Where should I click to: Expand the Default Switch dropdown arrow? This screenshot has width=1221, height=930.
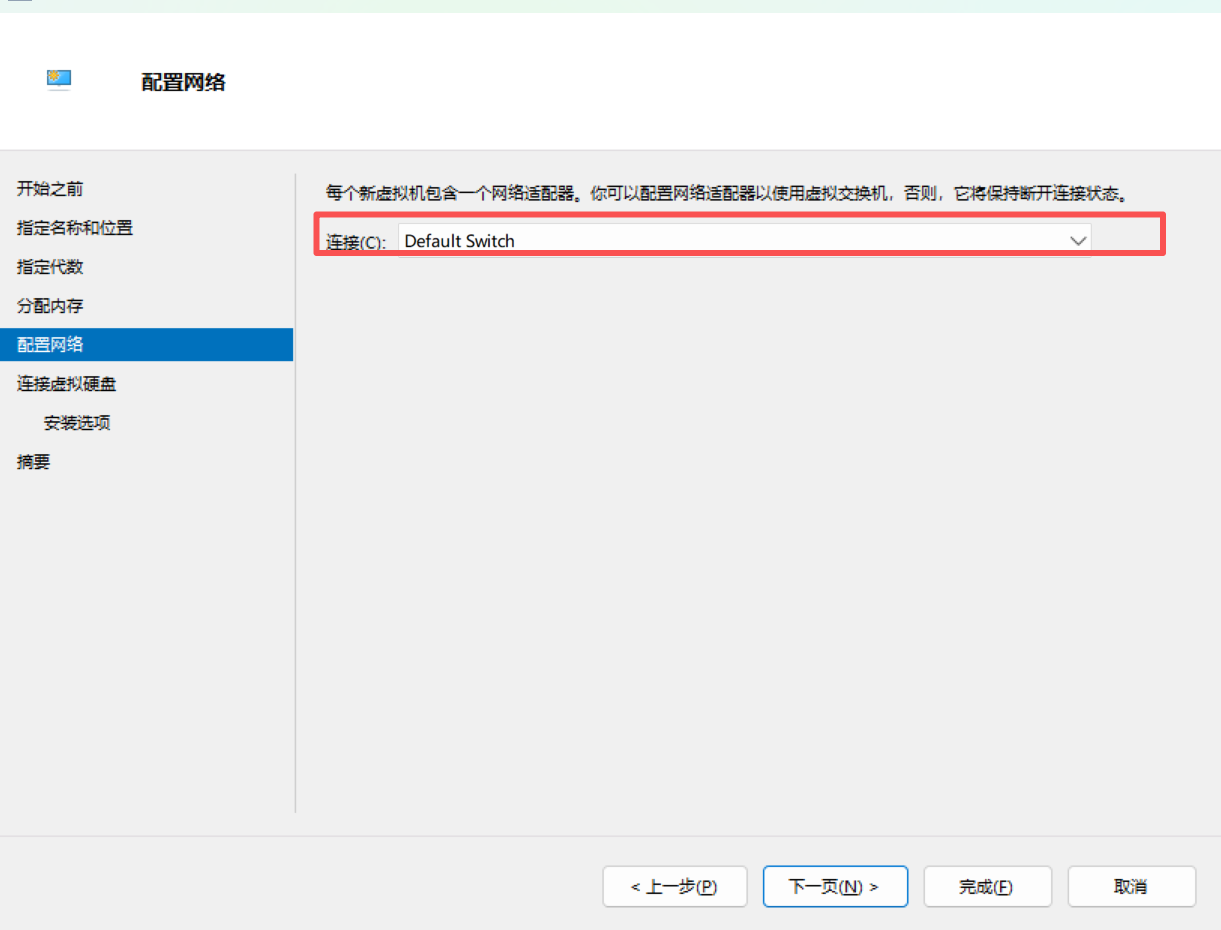point(1077,241)
